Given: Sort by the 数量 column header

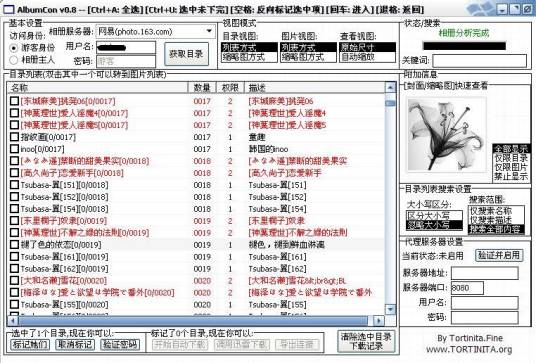Looking at the screenshot, I should click(x=202, y=88).
